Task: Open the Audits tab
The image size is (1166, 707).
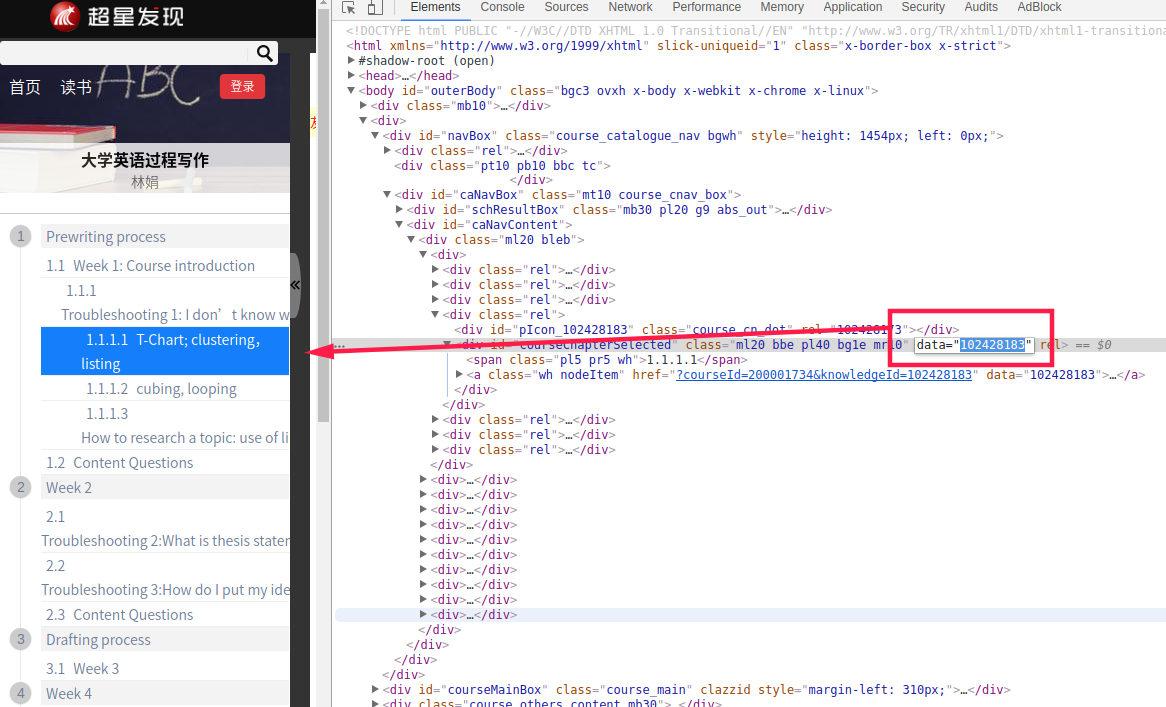Action: tap(981, 7)
